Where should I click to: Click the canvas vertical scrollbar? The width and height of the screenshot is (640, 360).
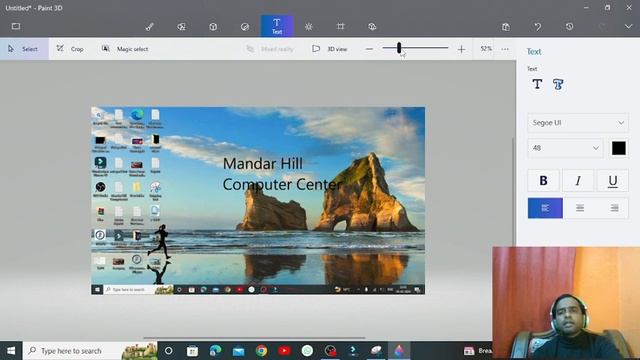pyautogui.click(x=513, y=191)
